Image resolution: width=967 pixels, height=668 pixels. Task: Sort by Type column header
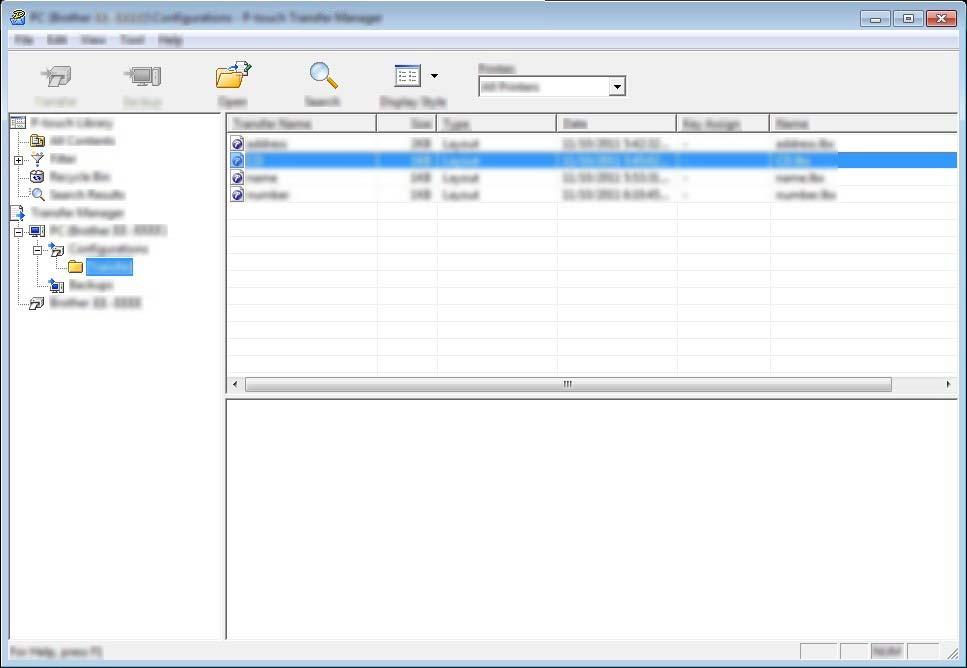496,124
